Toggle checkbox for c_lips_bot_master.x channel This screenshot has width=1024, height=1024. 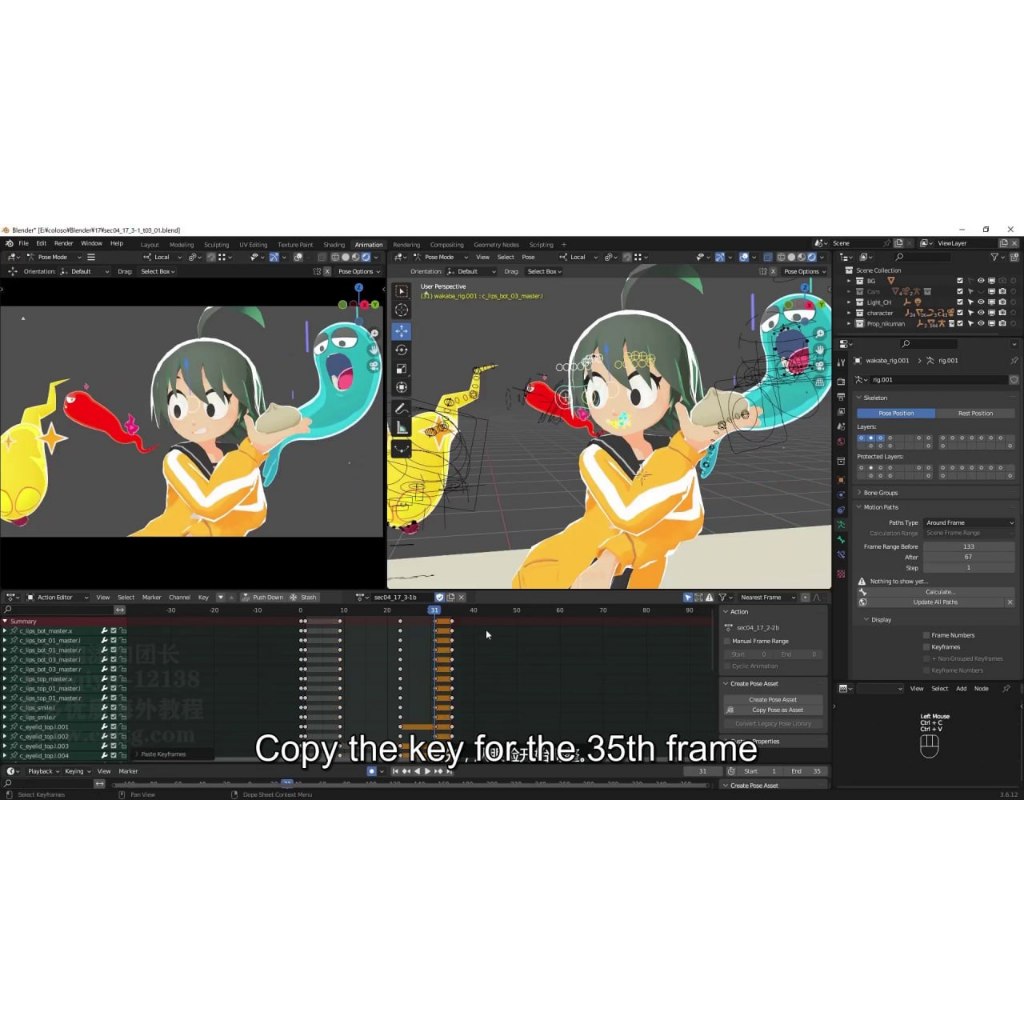(x=114, y=631)
